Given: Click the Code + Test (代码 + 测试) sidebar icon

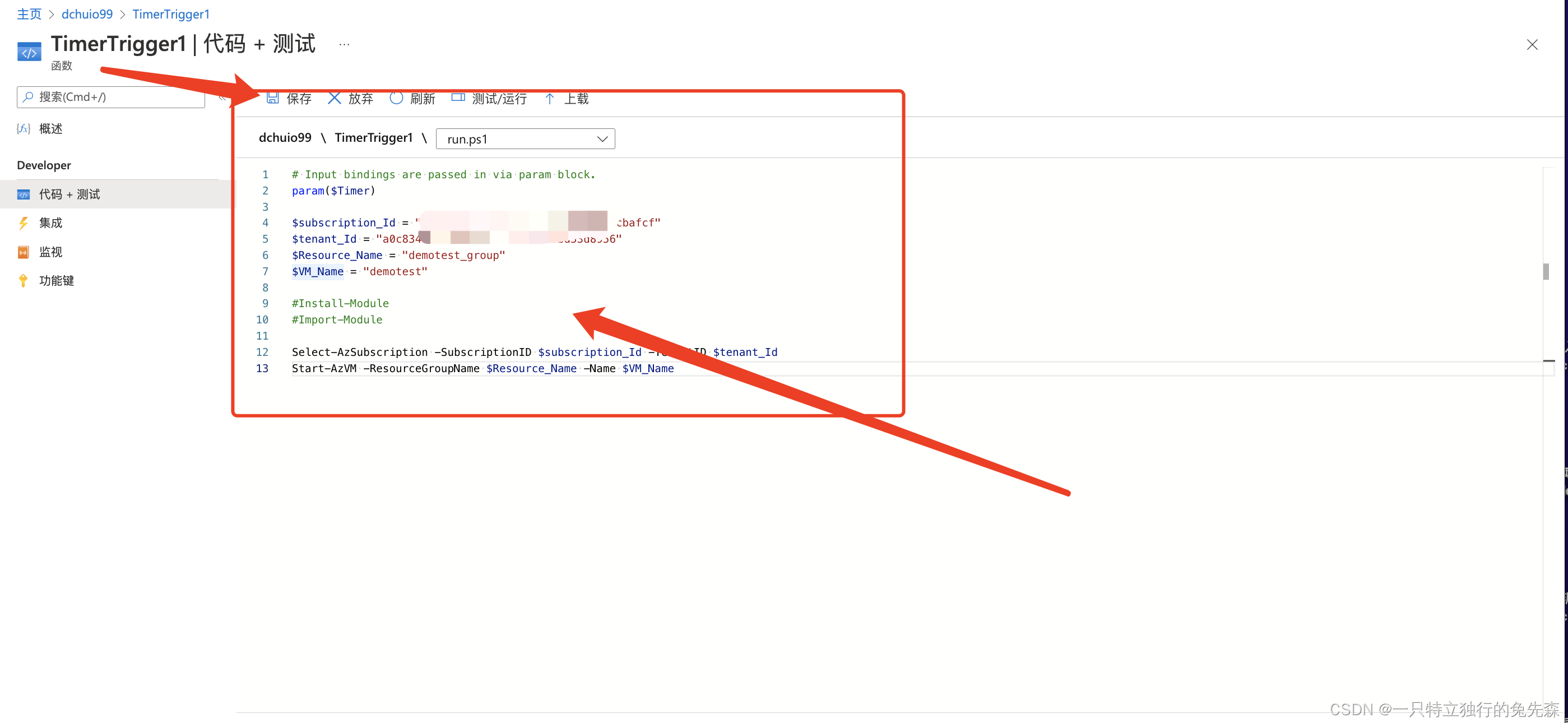Looking at the screenshot, I should (x=23, y=194).
